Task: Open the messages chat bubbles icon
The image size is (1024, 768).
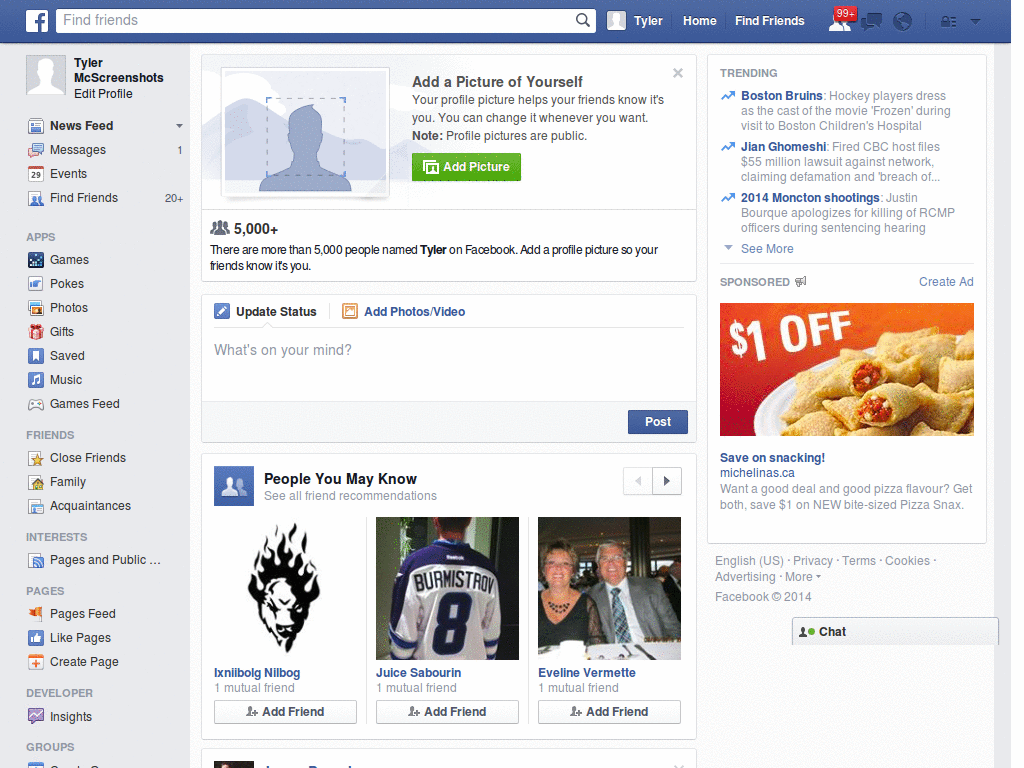Action: click(871, 22)
